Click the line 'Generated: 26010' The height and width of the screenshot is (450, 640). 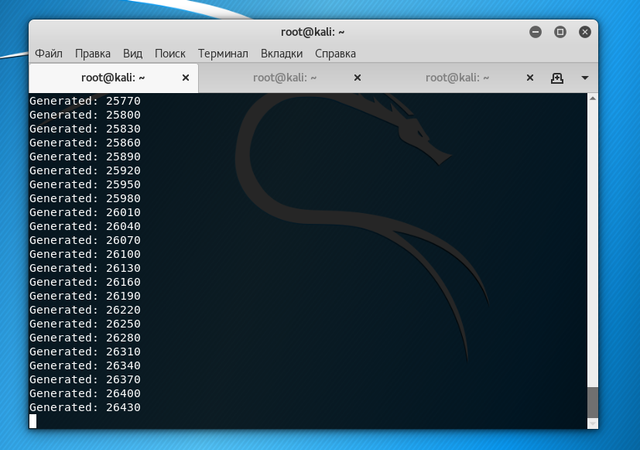(x=85, y=212)
